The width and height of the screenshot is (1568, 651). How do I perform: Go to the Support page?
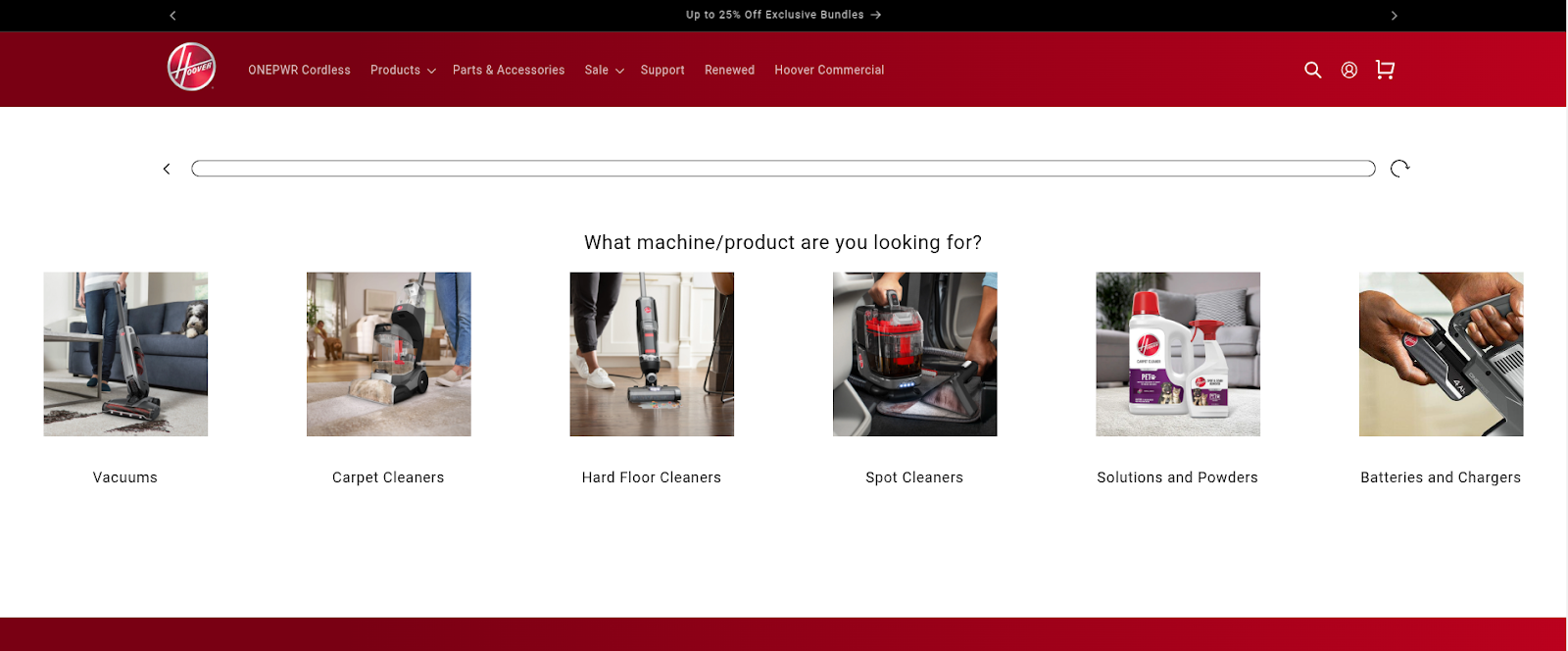coord(662,70)
